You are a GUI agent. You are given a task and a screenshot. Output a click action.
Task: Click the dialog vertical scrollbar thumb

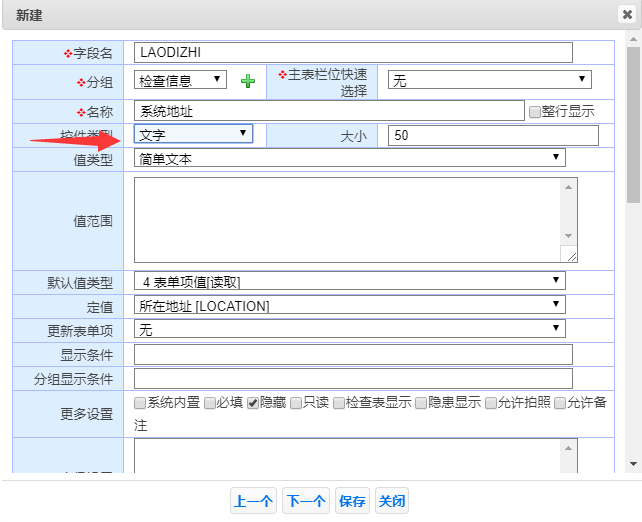633,120
